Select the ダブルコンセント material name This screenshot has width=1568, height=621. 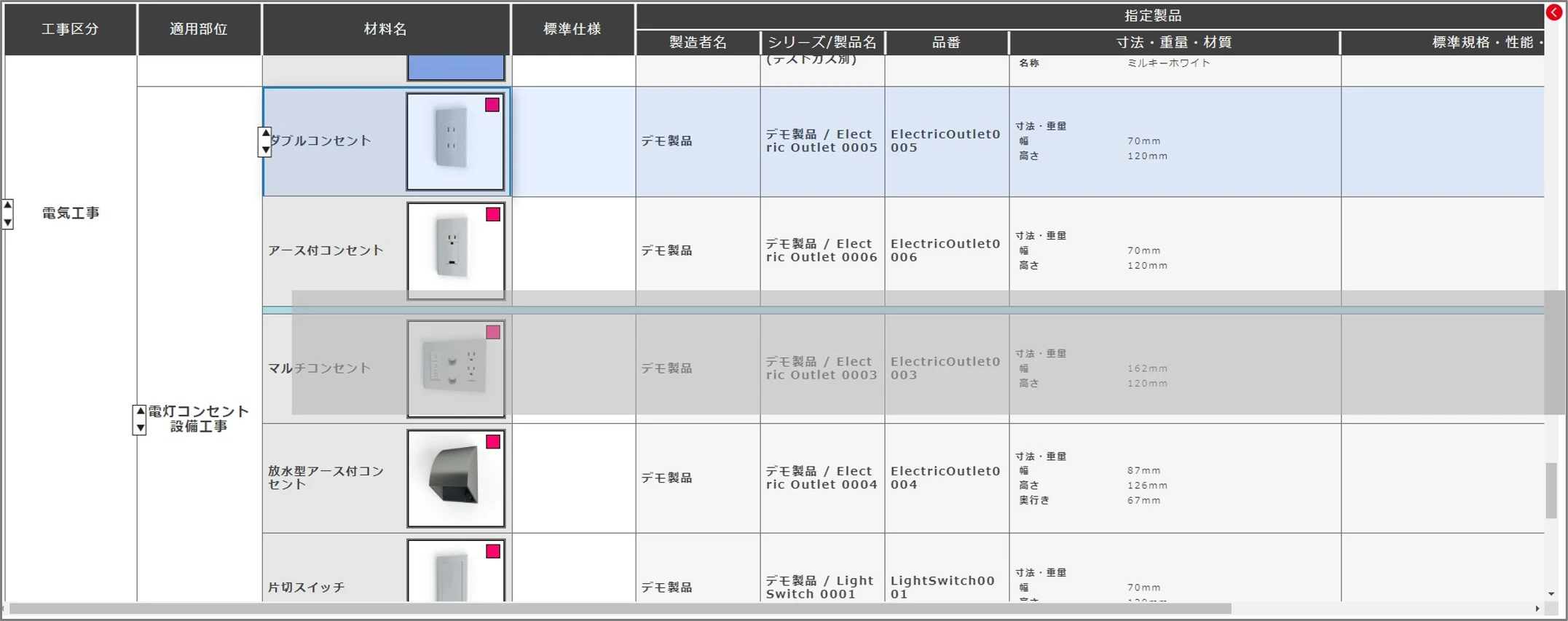[321, 141]
